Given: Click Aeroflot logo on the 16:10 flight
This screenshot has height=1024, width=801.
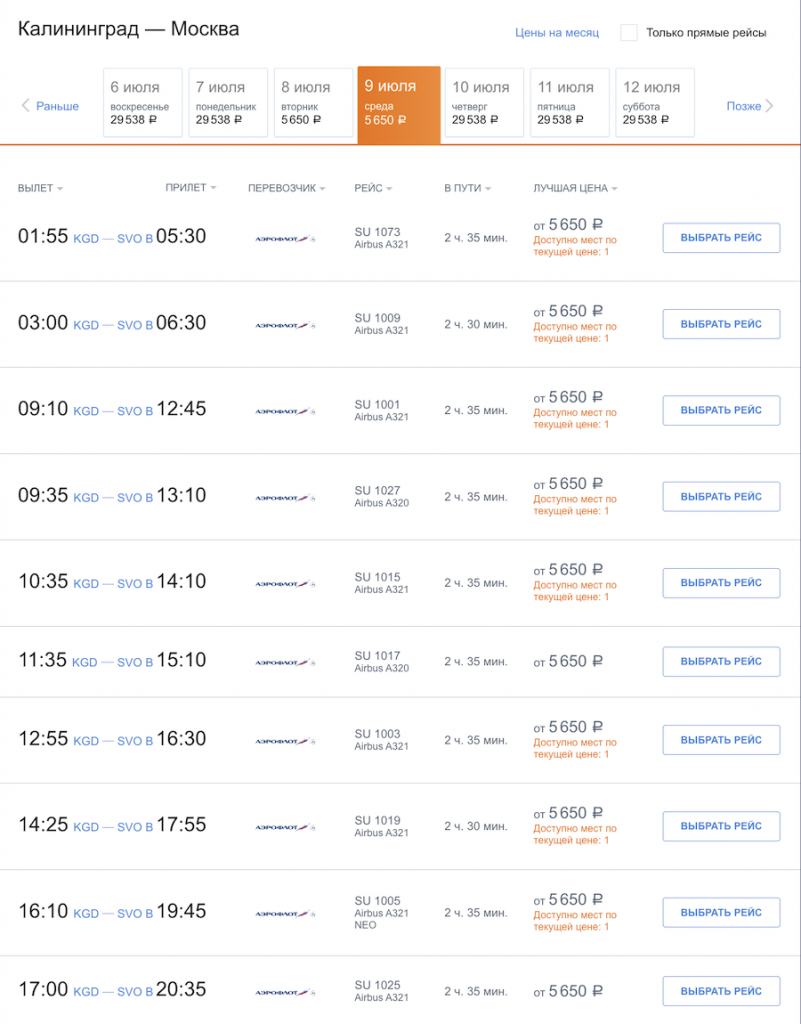Looking at the screenshot, I should 285,914.
